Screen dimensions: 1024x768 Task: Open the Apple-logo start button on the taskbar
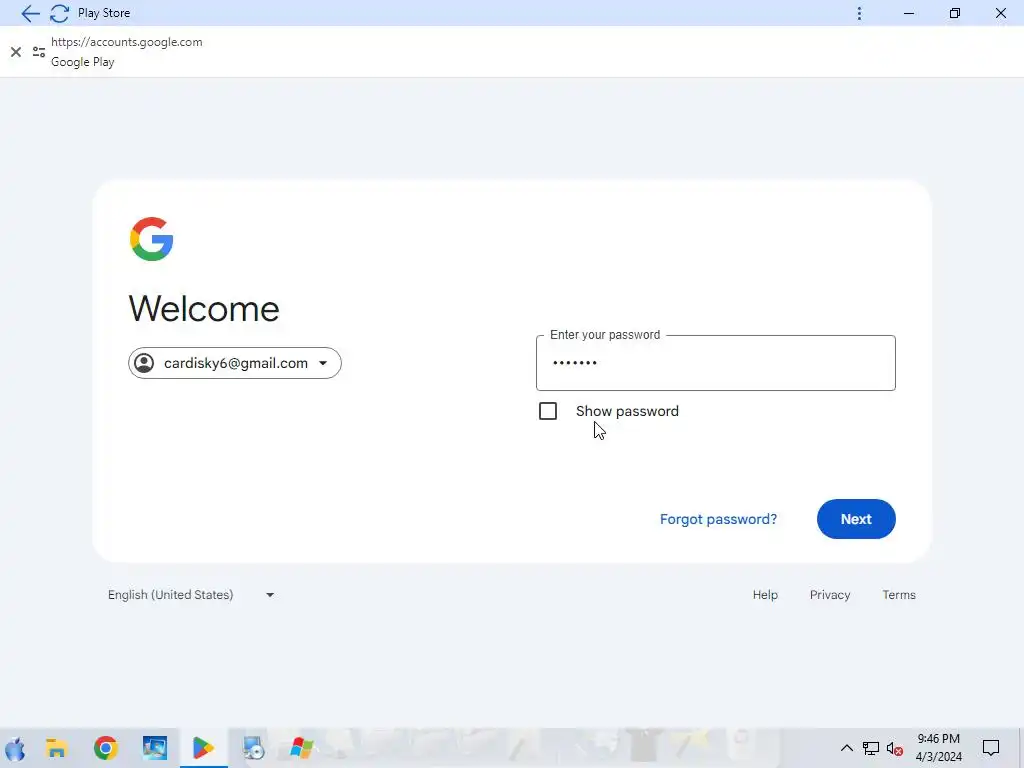15,748
